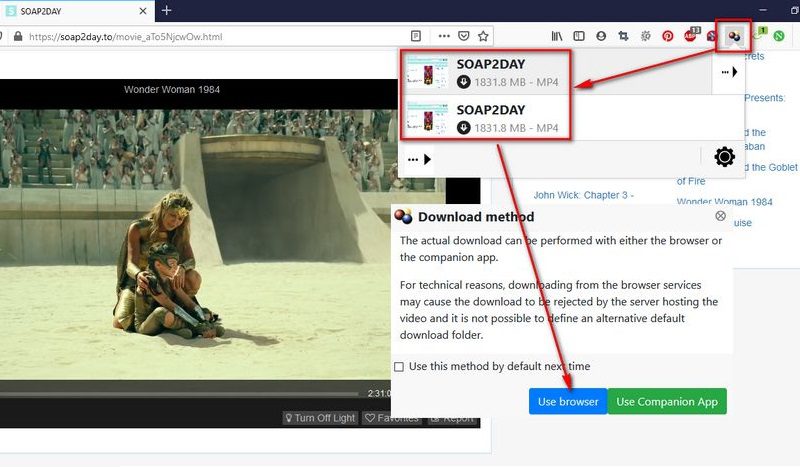This screenshot has height=467, width=800.
Task: Click download arrow icon of second SOAP2DAY entry
Action: coord(463,128)
